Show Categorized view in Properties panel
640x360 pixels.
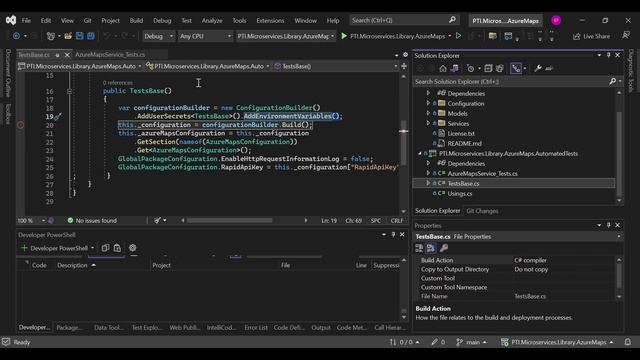[x=419, y=248]
